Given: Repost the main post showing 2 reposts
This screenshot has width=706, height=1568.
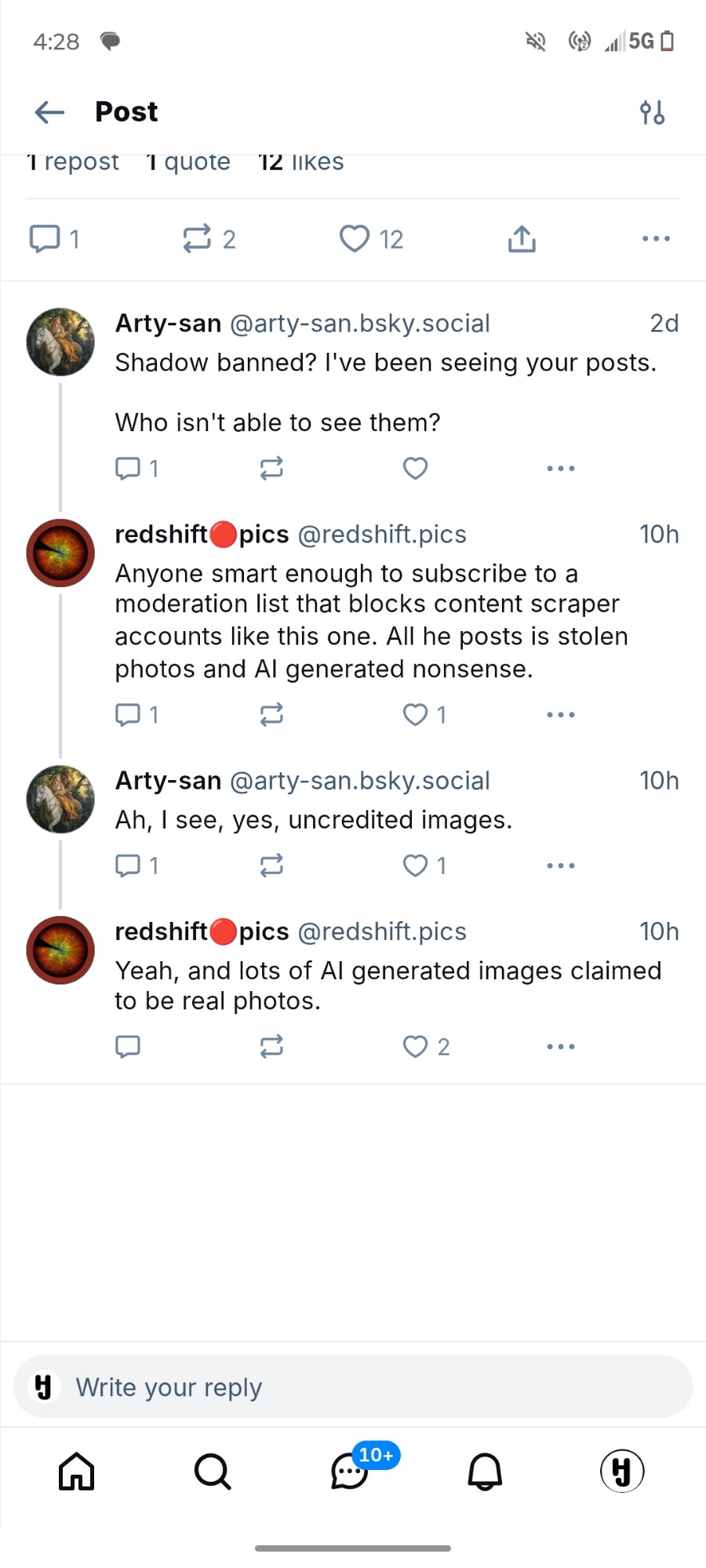Looking at the screenshot, I should [209, 238].
